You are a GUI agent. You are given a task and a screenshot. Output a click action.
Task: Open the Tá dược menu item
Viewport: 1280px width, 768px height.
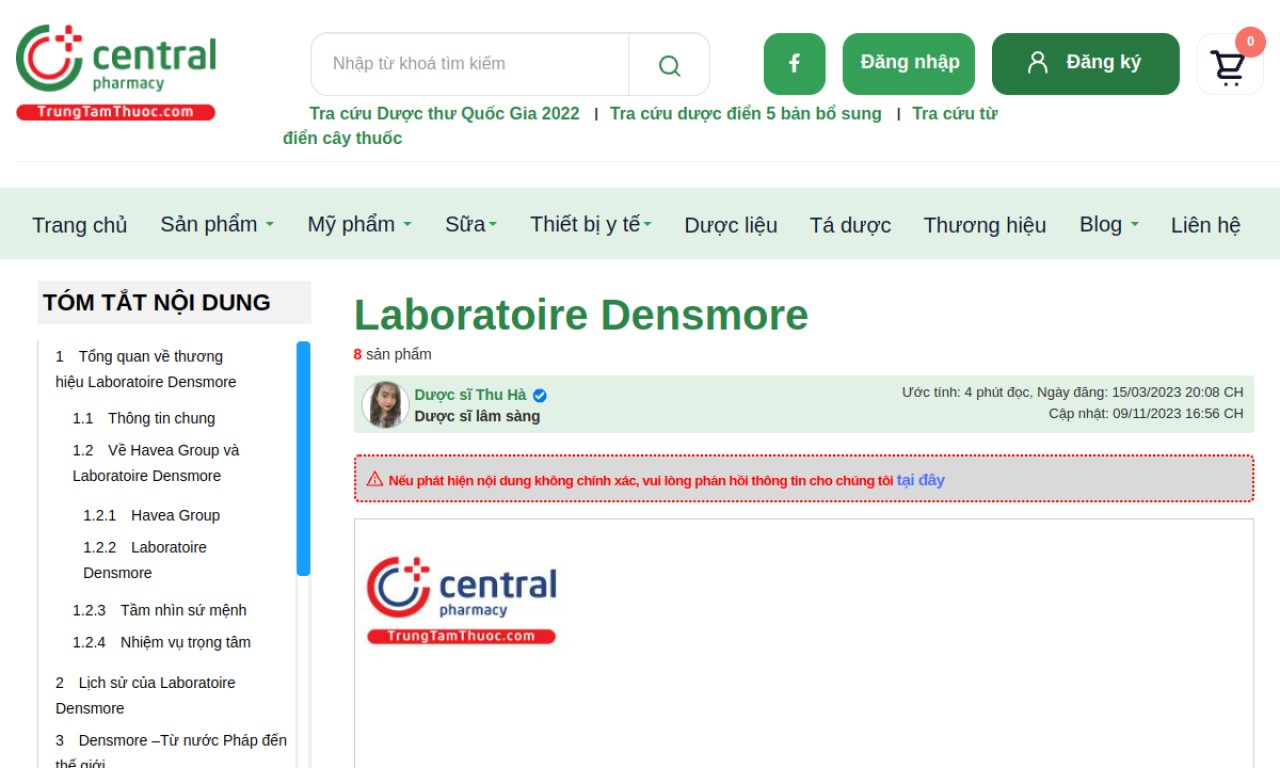(x=850, y=225)
